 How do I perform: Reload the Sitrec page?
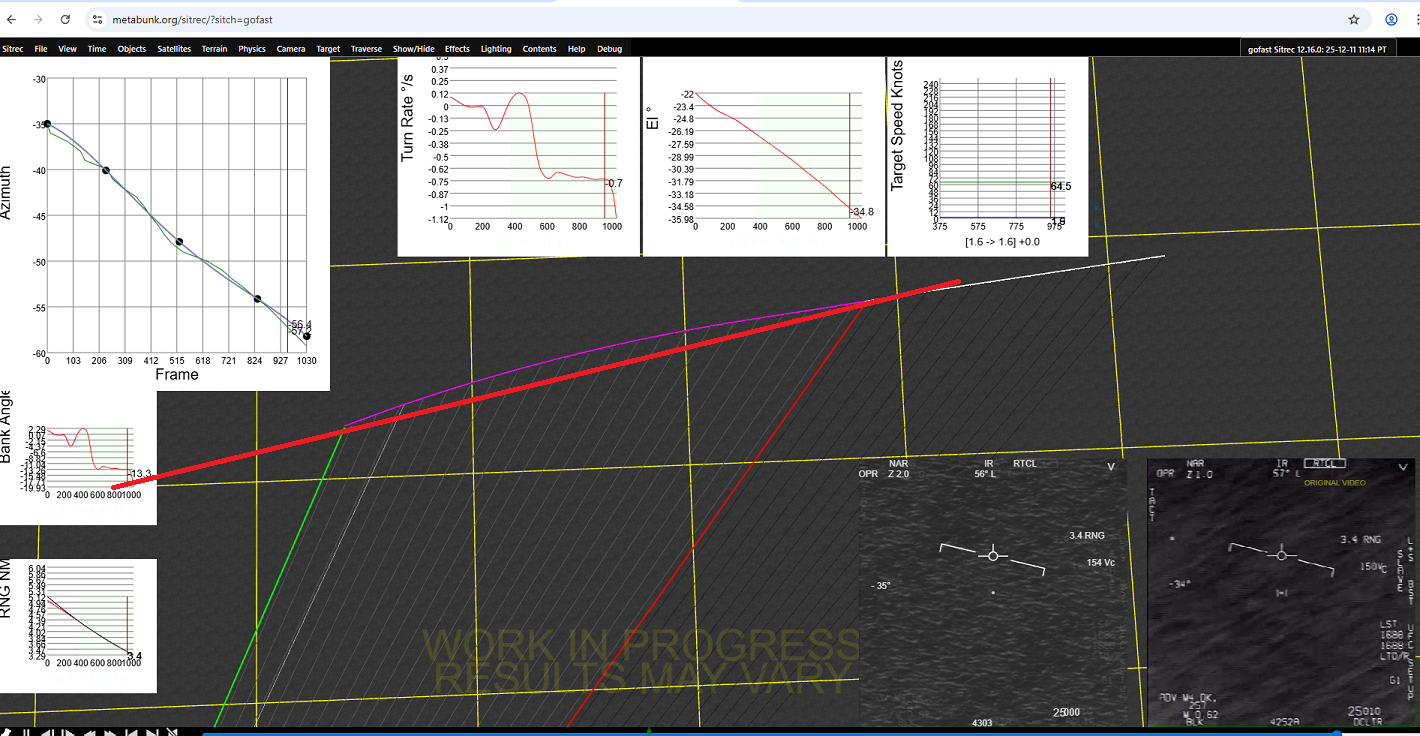(65, 19)
